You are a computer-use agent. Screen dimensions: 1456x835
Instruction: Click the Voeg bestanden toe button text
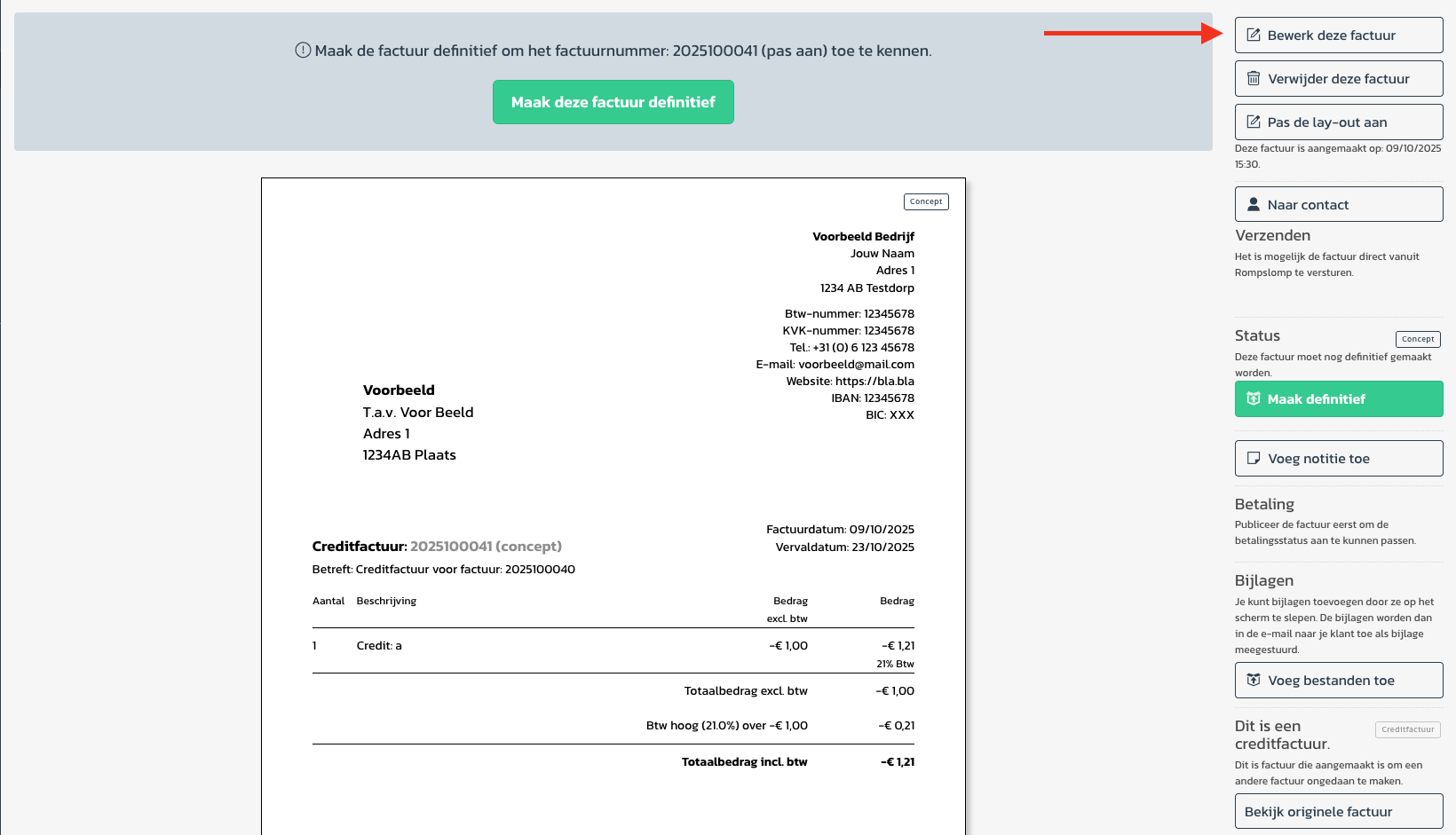[1331, 681]
